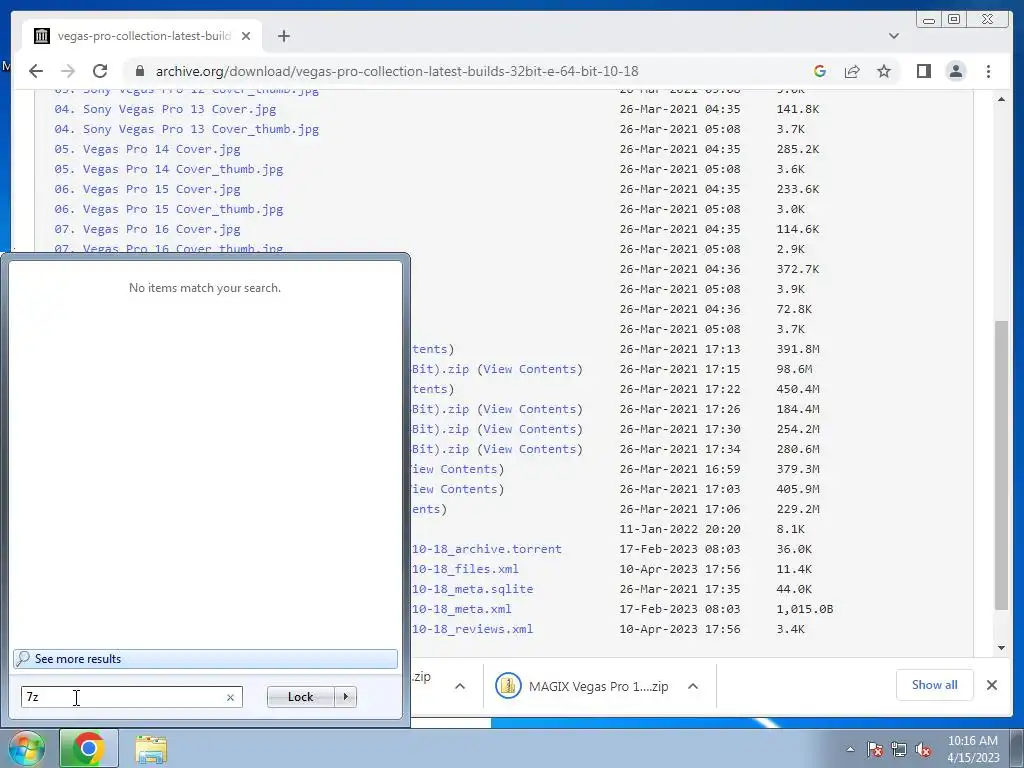This screenshot has height=768, width=1024.
Task: Click the muted volume tray icon
Action: pos(923,749)
